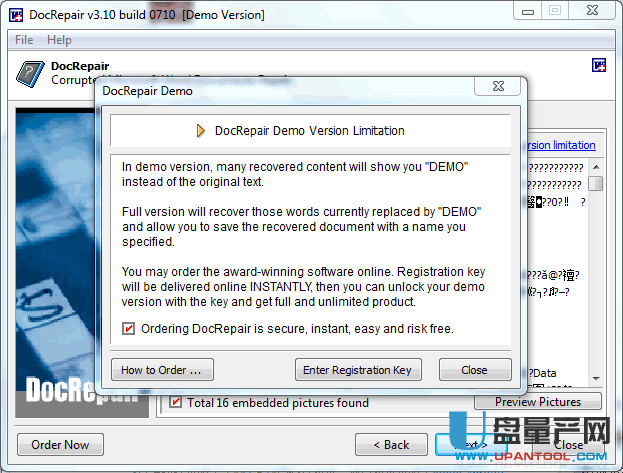Image resolution: width=623 pixels, height=473 pixels.
Task: Toggle the 'Ordering DocRepair is secure' checkbox
Action: 128,328
